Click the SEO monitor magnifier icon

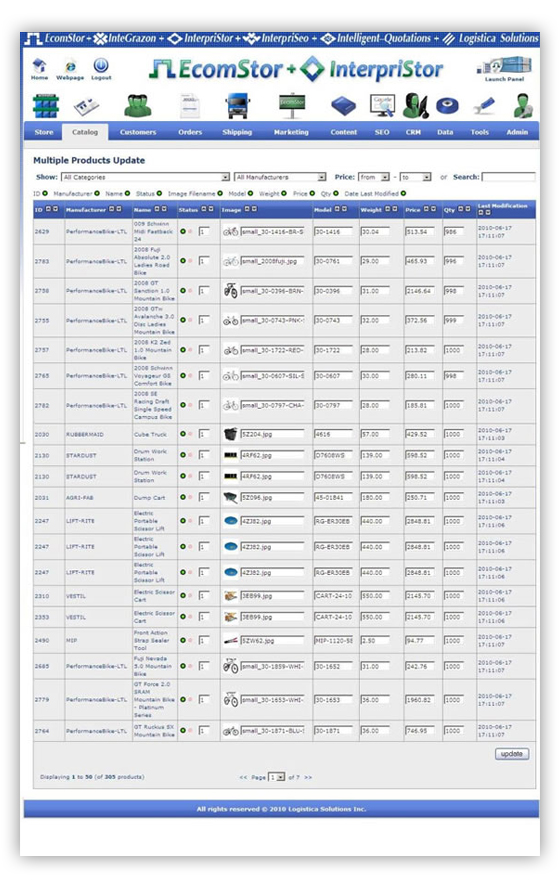tap(382, 105)
